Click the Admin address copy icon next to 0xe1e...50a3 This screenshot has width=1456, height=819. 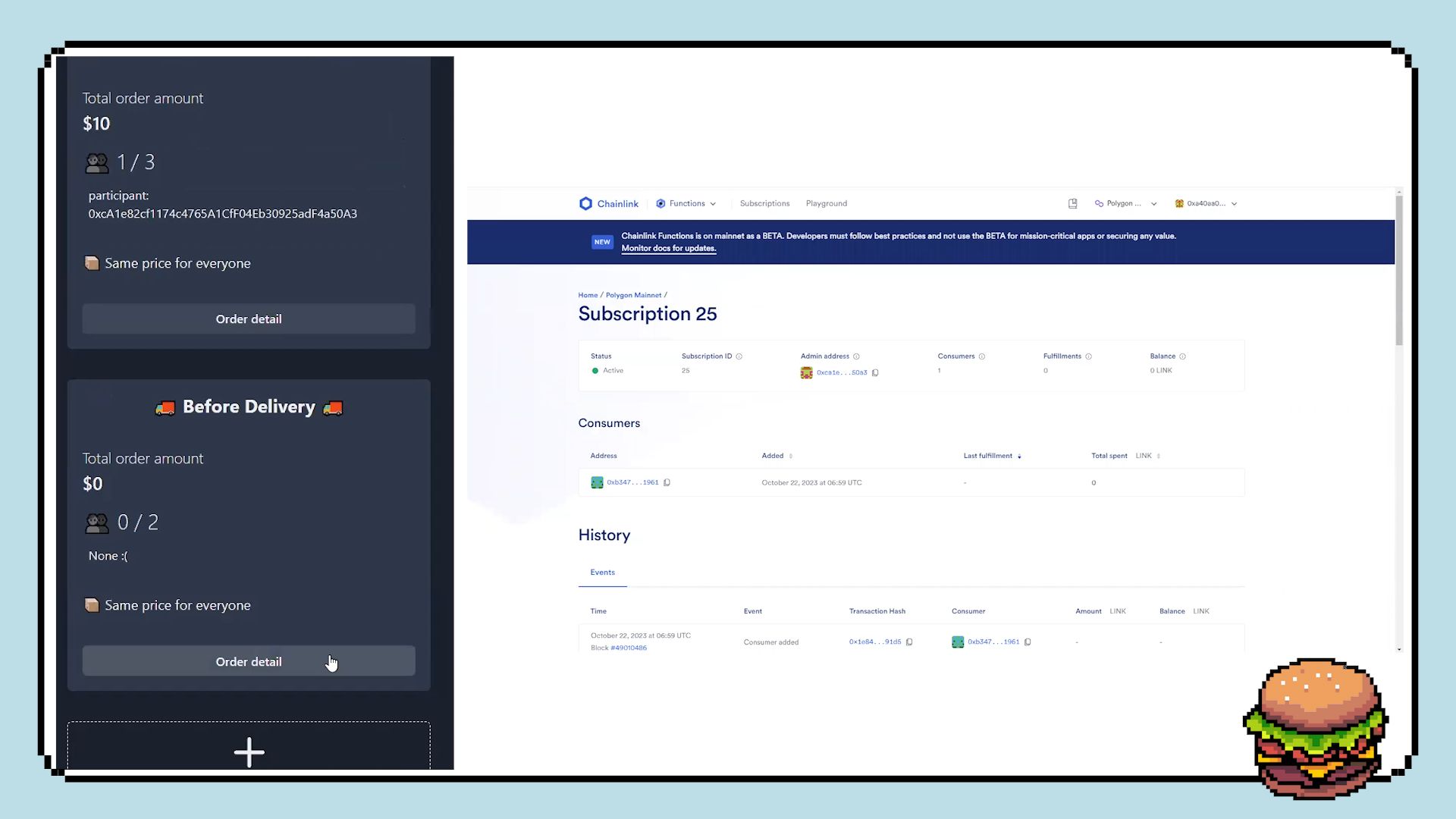[875, 372]
